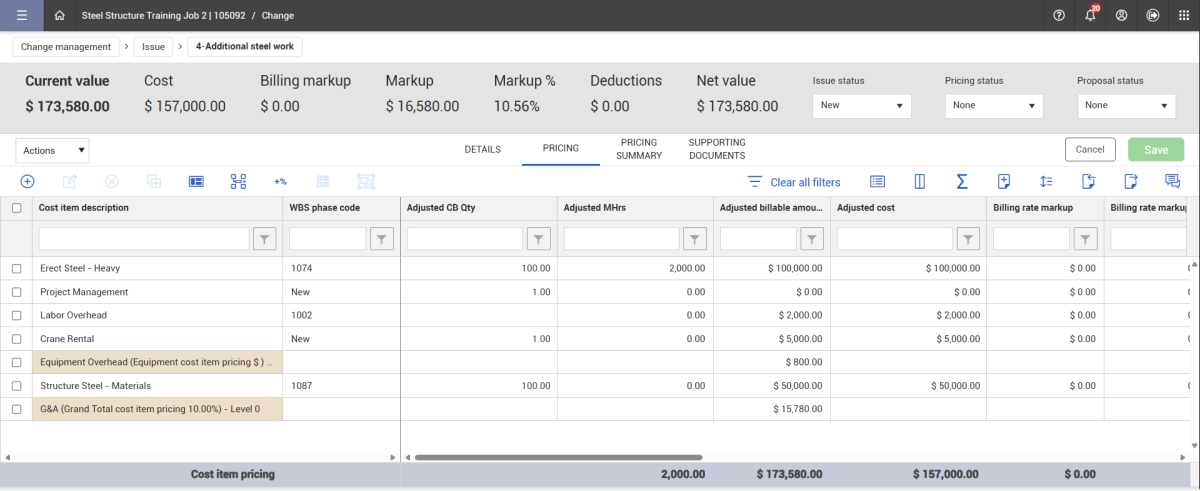Click the sigma totals icon
Screen dimensions: 1200x491
[961, 181]
